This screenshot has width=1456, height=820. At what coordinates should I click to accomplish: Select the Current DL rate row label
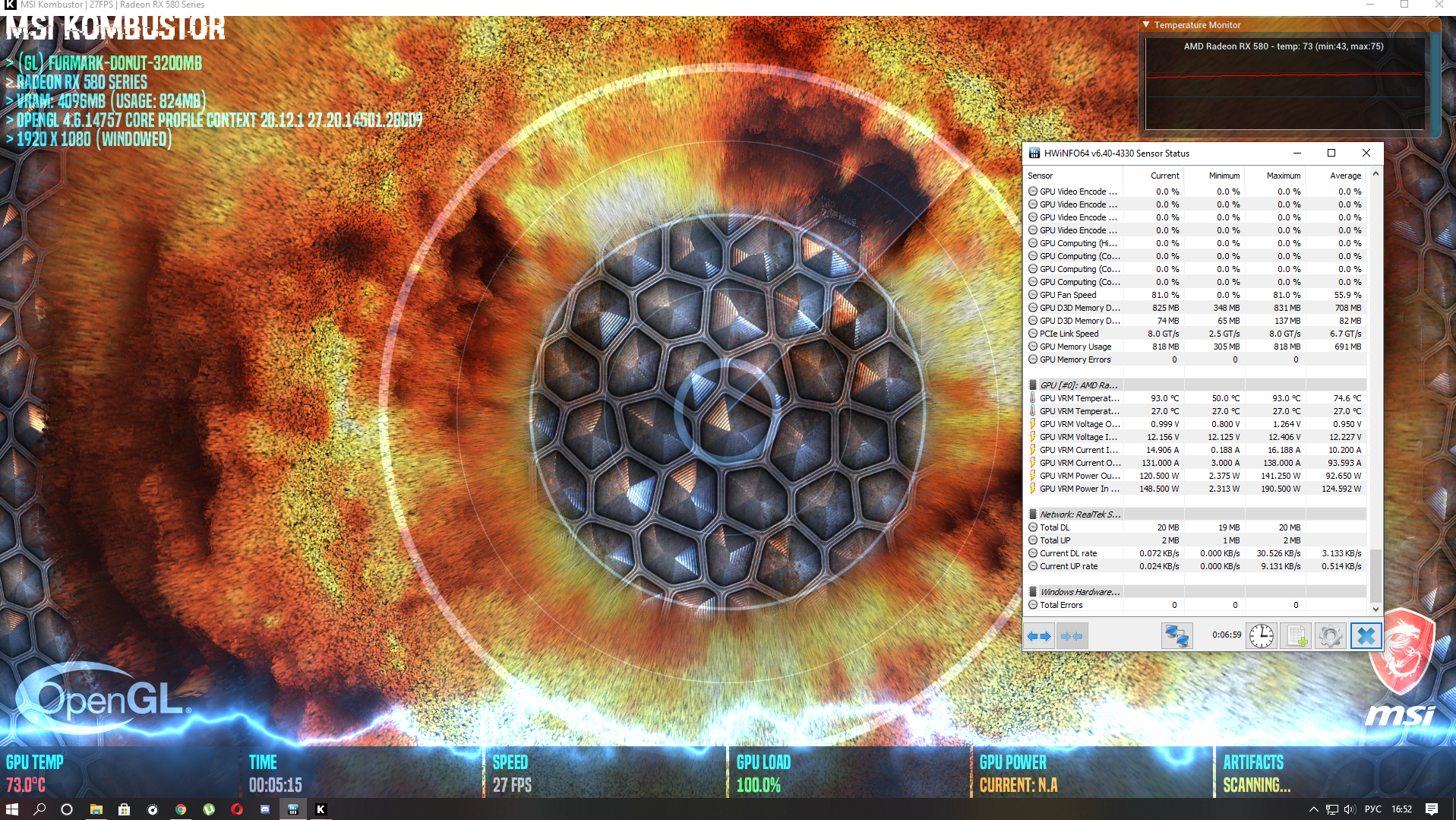tap(1069, 553)
